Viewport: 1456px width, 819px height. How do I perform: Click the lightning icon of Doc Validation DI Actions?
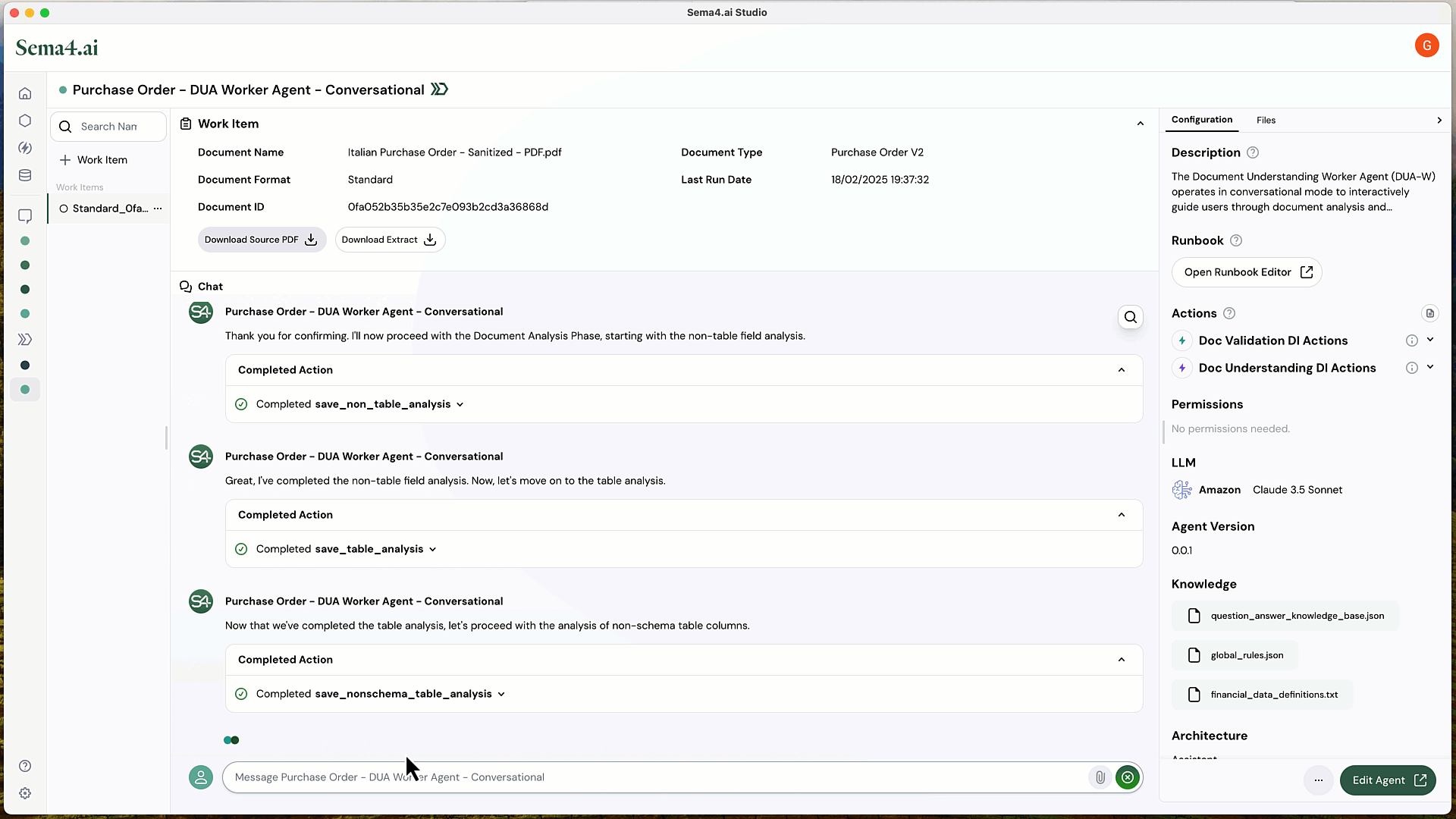(x=1181, y=340)
